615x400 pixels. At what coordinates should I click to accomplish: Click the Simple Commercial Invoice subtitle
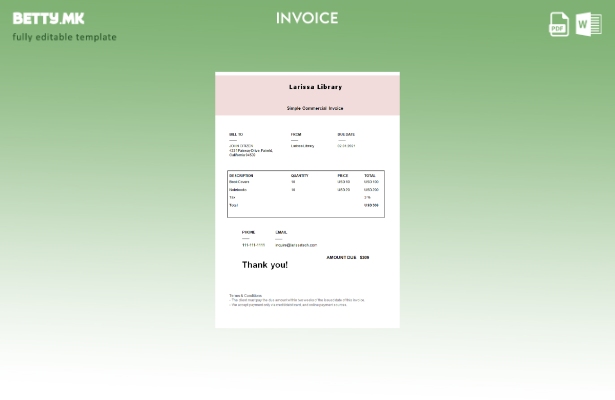[x=315, y=108]
